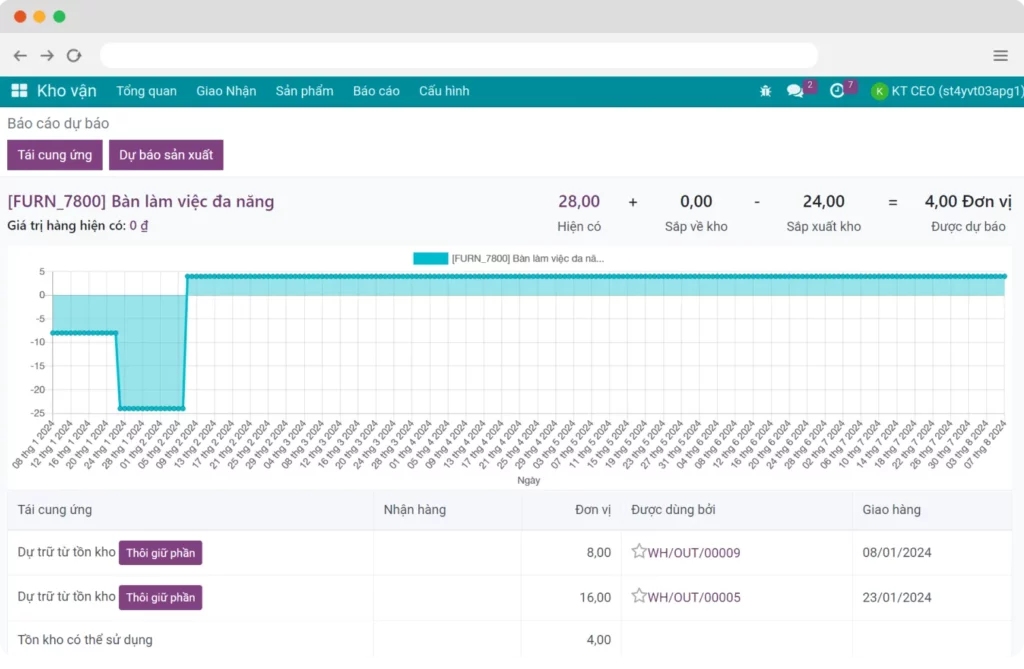Open the apps grid home menu icon
The image size is (1024, 669).
(19, 91)
